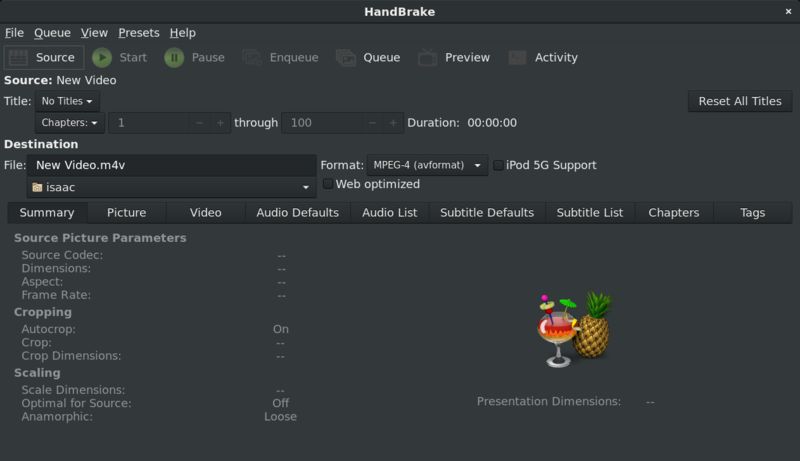Click the Optimal for Source value Off
The width and height of the screenshot is (800, 461).
pos(281,403)
